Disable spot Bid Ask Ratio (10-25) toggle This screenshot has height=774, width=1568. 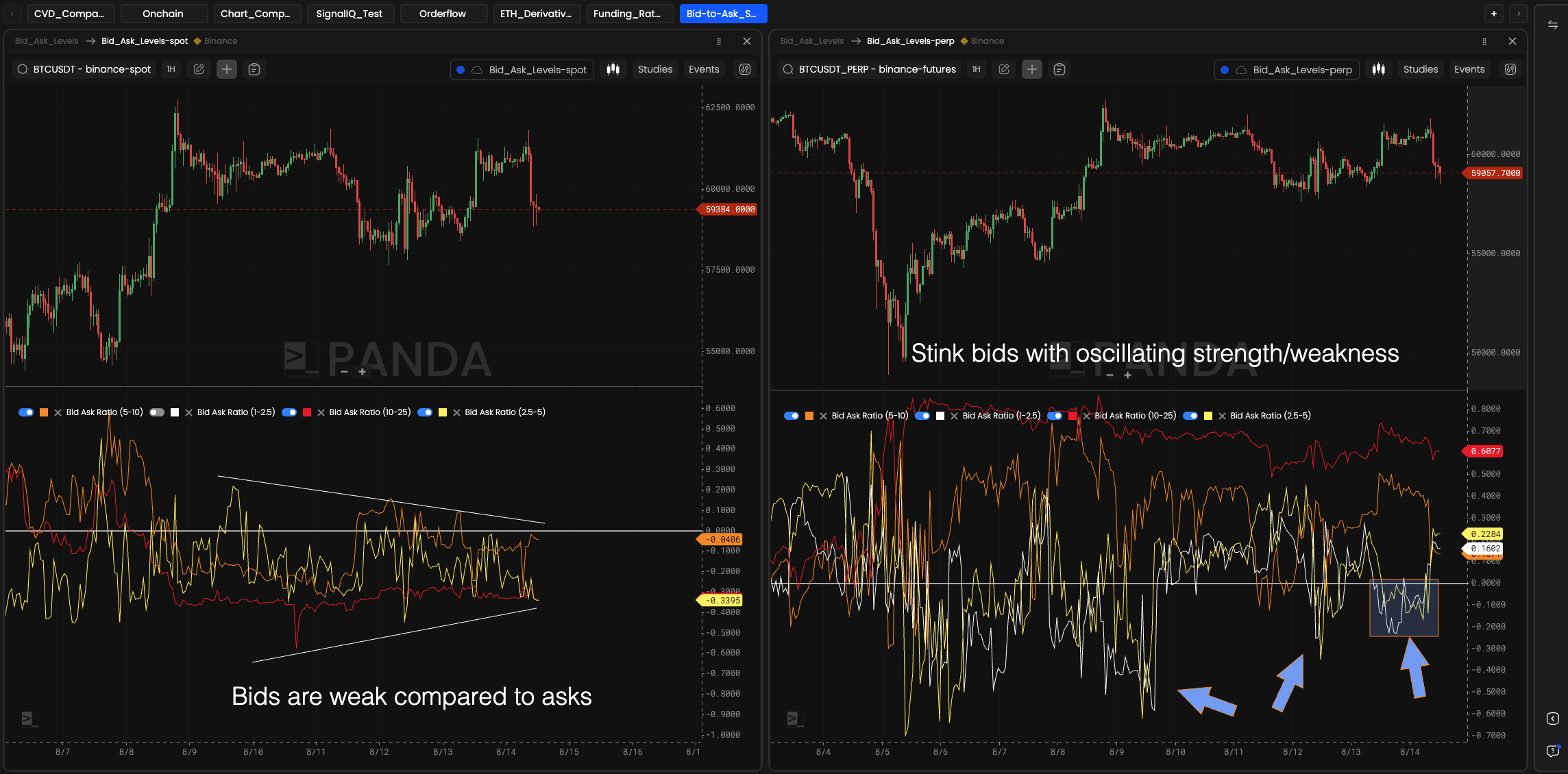(x=289, y=412)
